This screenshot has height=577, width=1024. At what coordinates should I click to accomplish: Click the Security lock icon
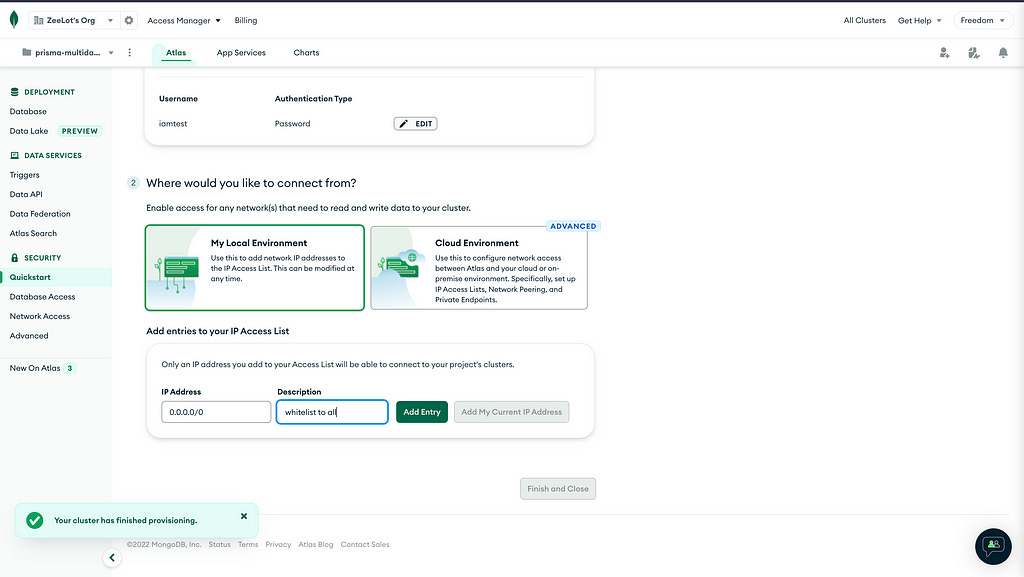pyautogui.click(x=14, y=258)
